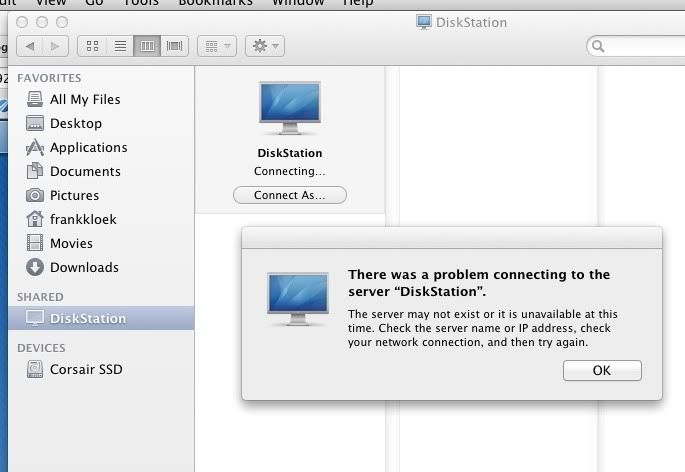
Task: Switch to list view
Action: pos(120,46)
